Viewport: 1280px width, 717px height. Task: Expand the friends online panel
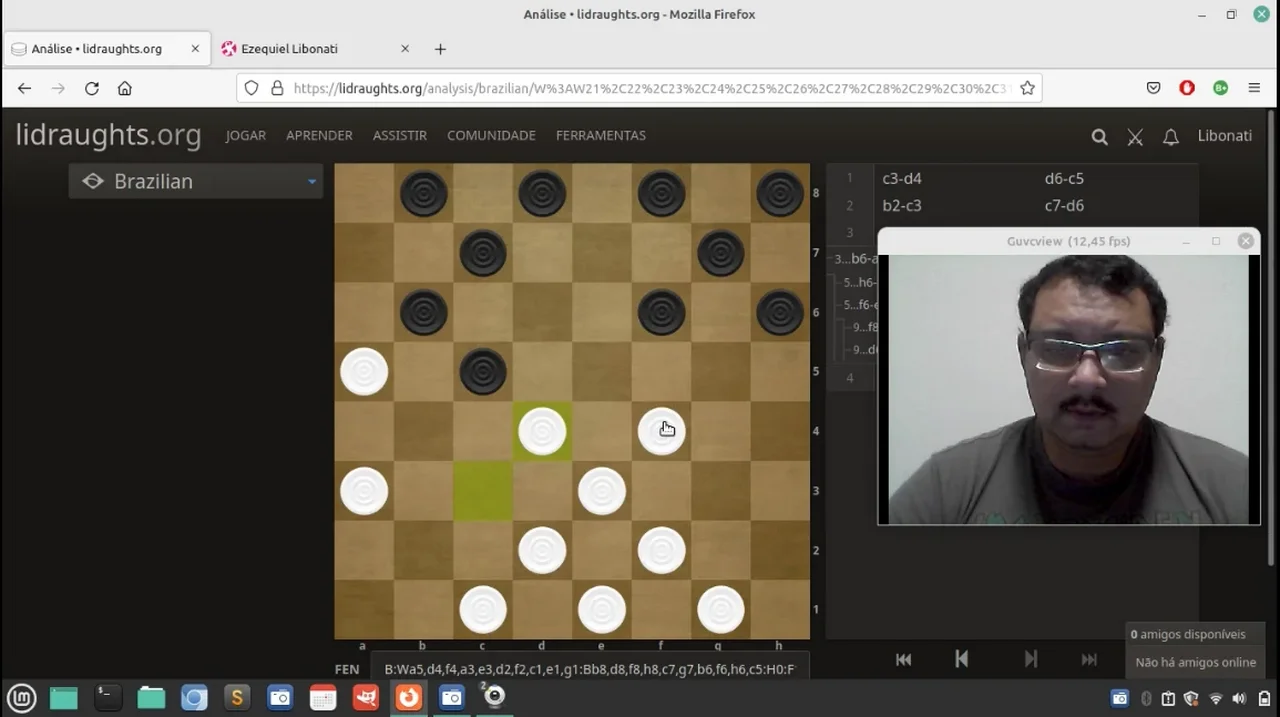(1194, 634)
